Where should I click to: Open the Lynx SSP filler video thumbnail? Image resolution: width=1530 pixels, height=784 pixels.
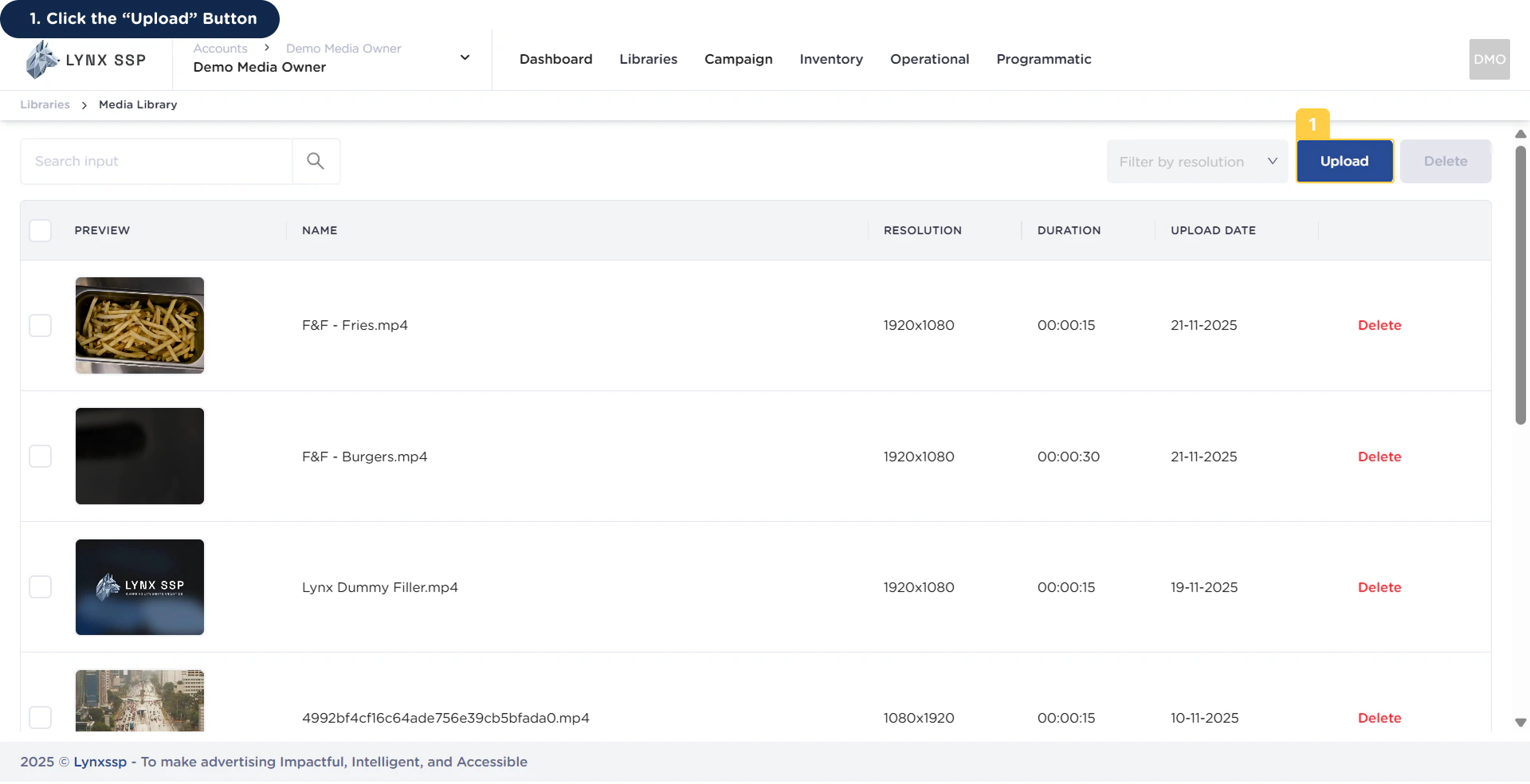[x=139, y=587]
